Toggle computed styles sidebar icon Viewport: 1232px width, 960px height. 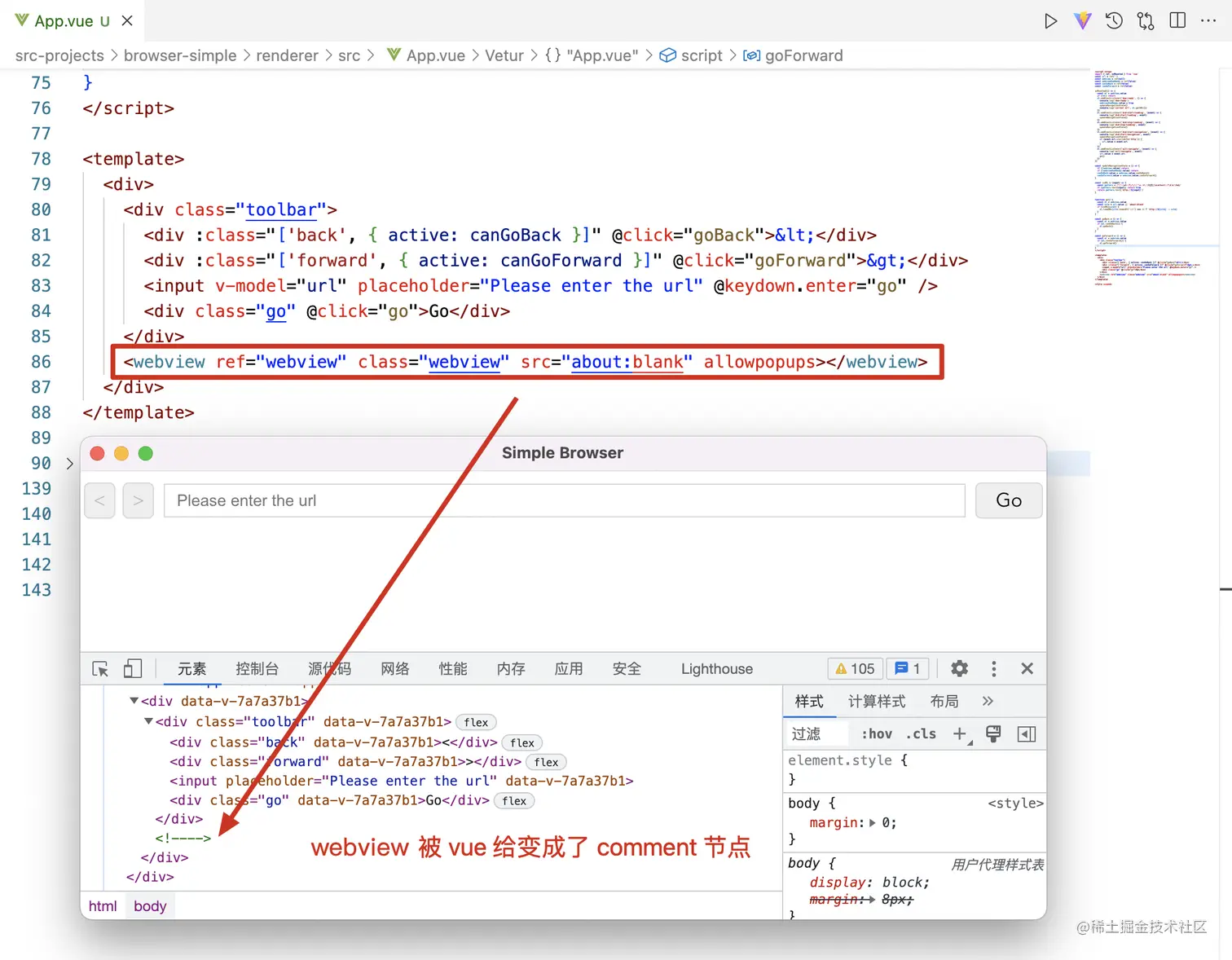click(1027, 734)
